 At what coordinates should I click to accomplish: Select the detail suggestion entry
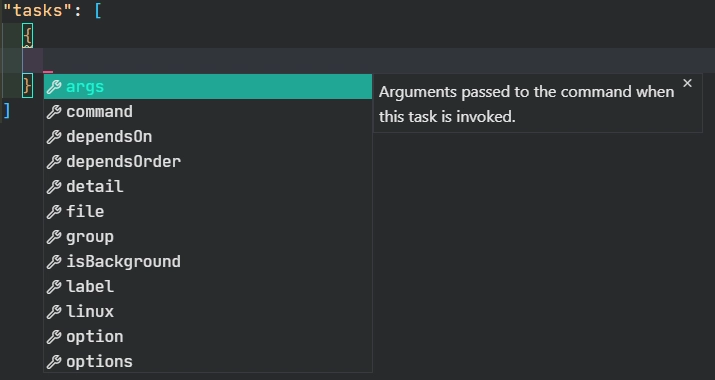(208, 187)
